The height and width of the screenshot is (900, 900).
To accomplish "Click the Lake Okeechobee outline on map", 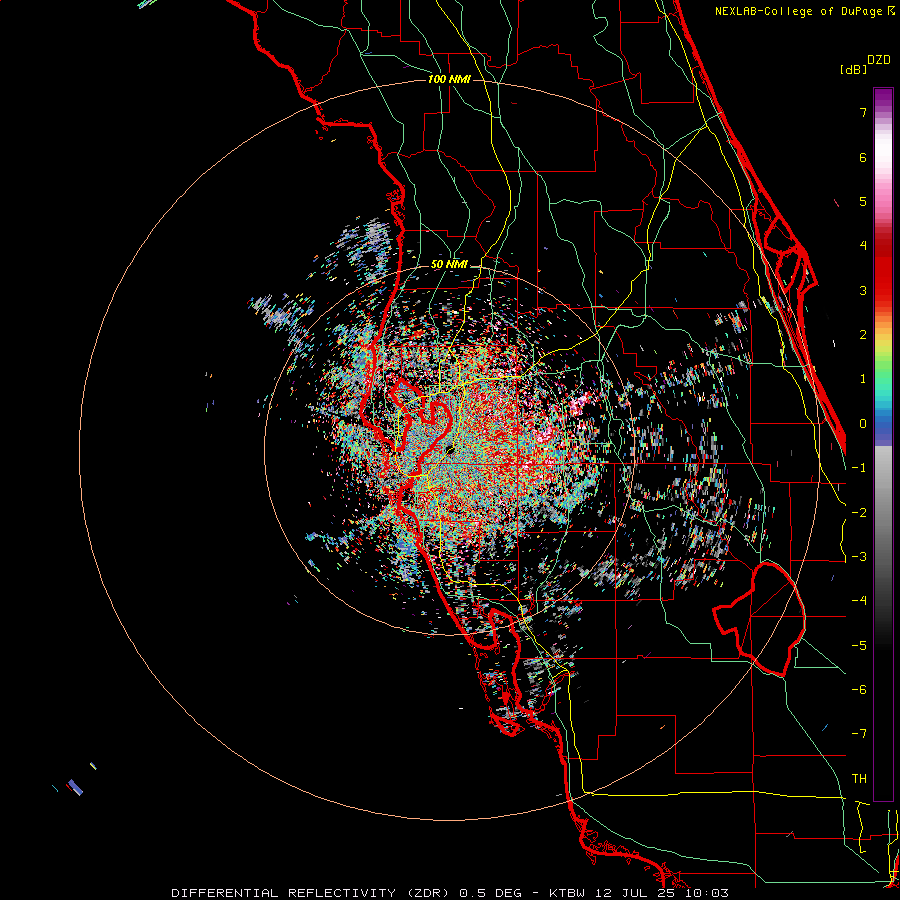I will (759, 619).
